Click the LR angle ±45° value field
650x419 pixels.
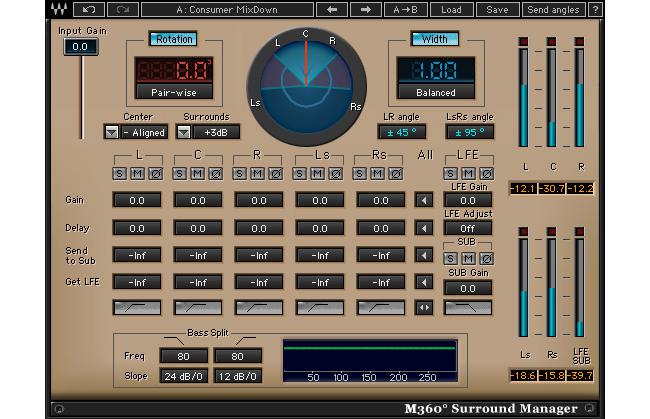point(402,132)
